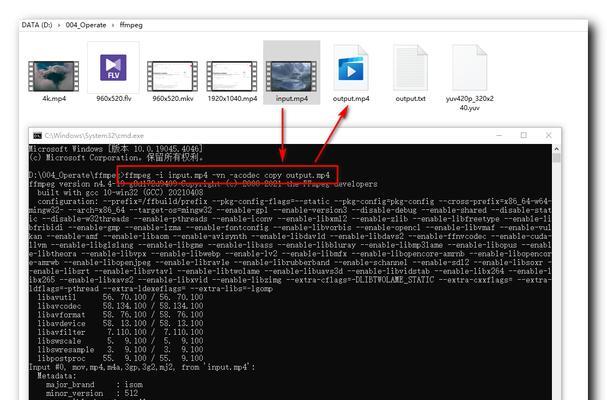Click the cmd scrollbar up arrow

point(557,149)
